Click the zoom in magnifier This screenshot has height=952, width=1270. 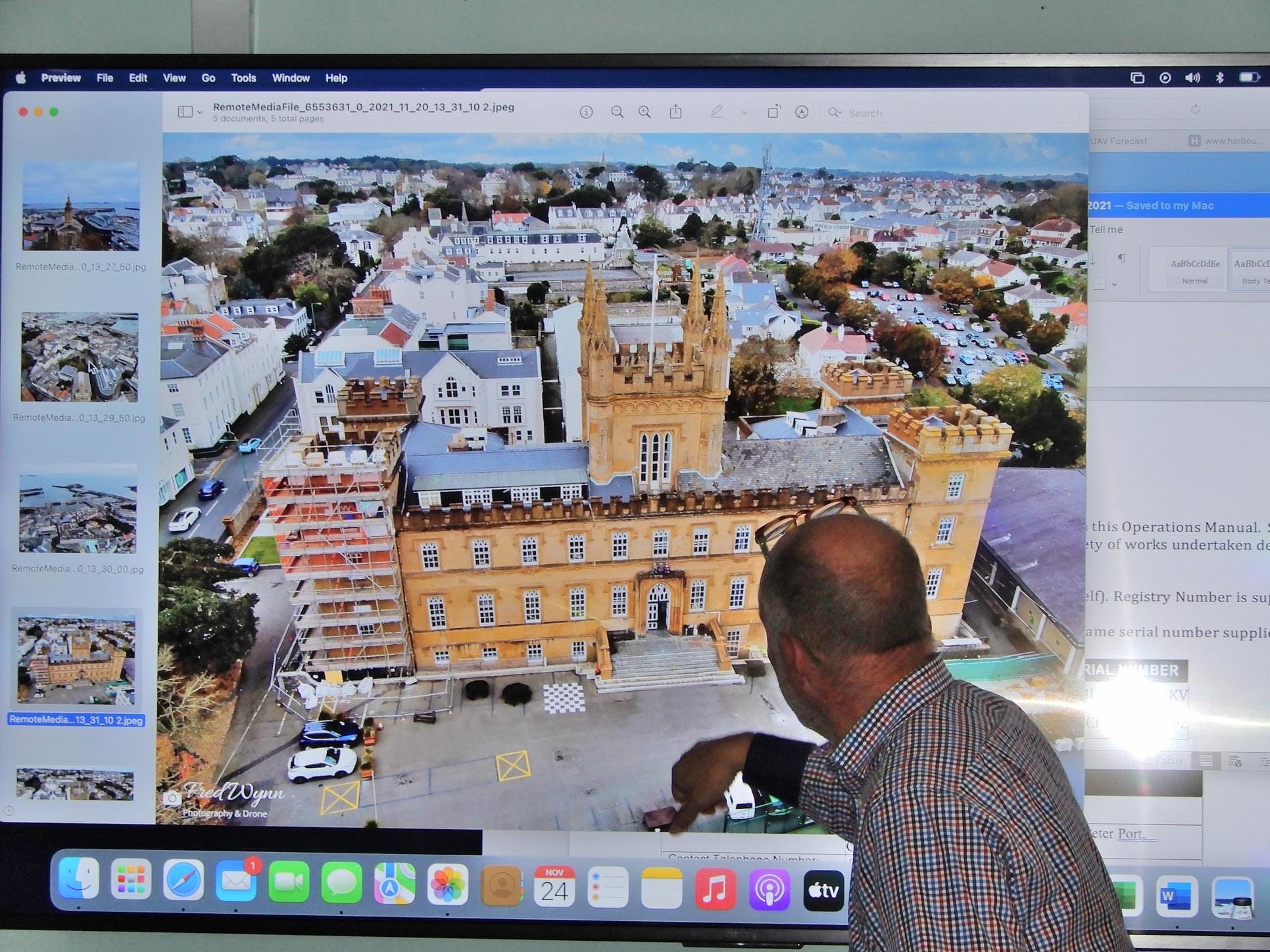point(645,112)
